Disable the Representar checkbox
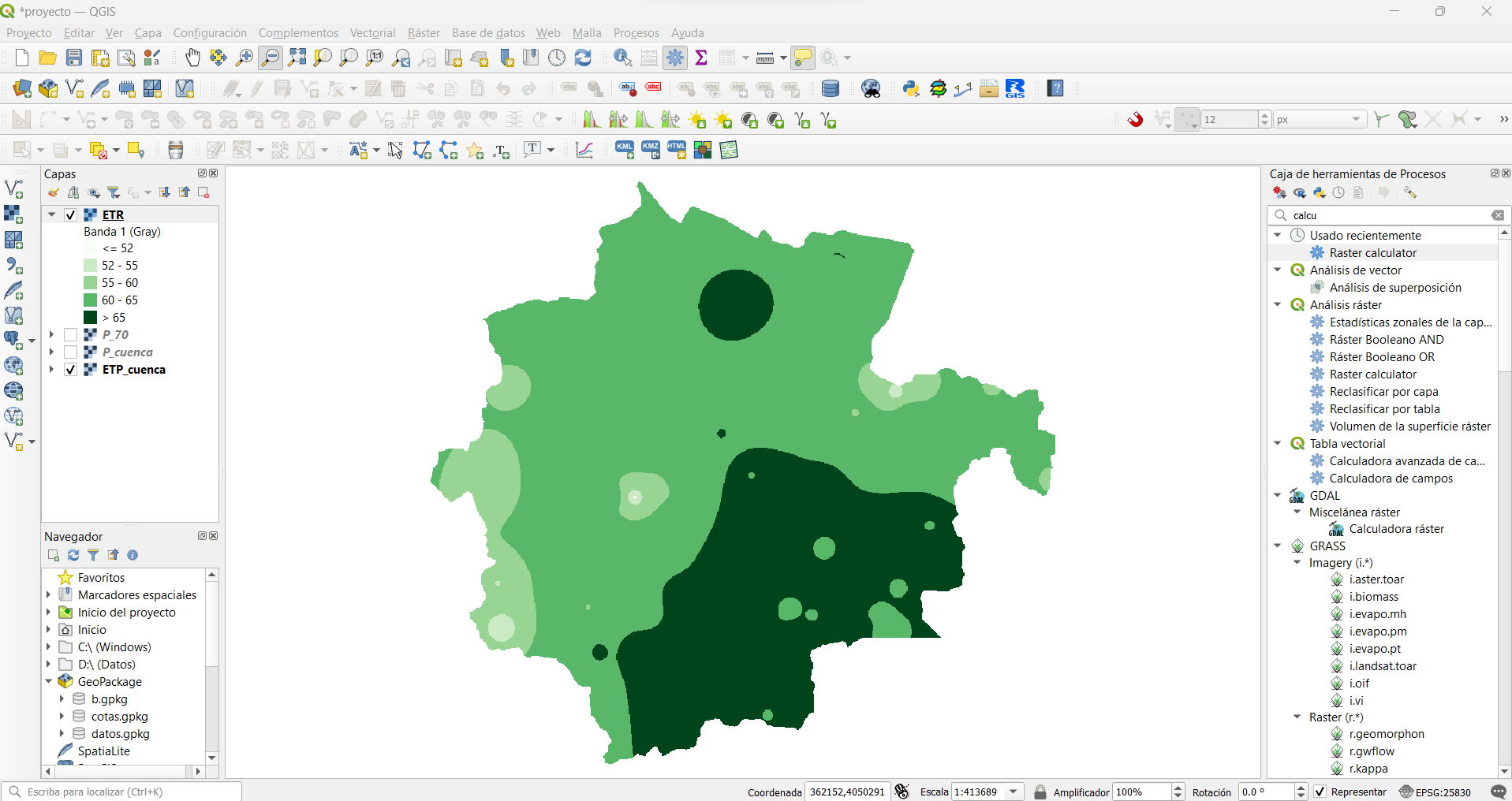The width and height of the screenshot is (1512, 801). pyautogui.click(x=1320, y=792)
